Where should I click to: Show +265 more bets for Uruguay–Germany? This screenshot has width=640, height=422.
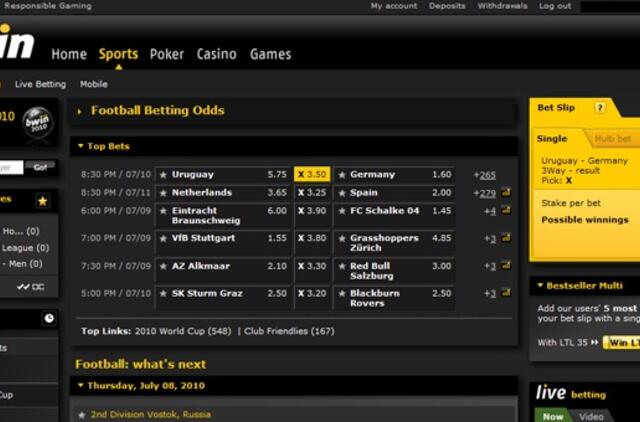[x=485, y=175]
